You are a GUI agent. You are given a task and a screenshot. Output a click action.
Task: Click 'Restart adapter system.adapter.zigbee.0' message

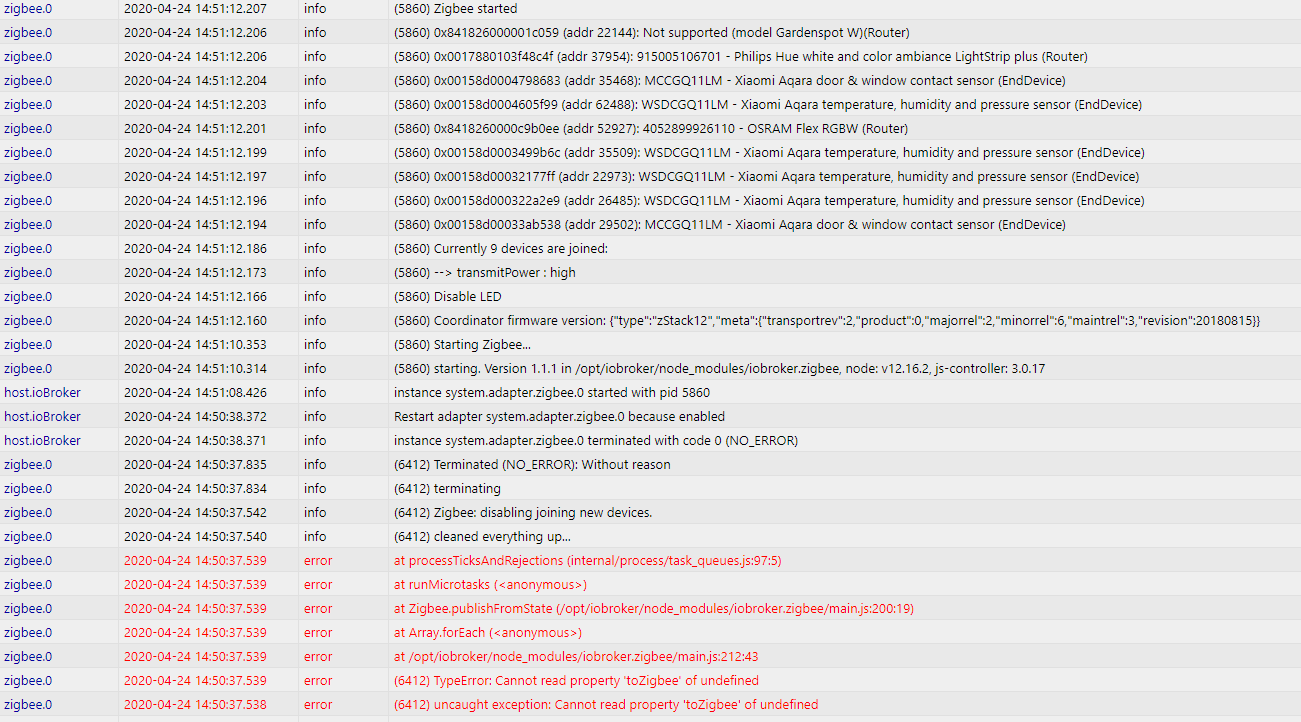[559, 417]
